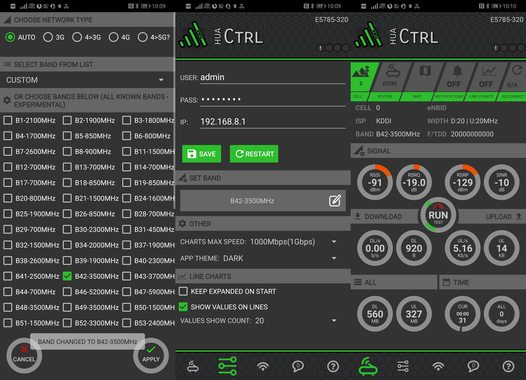Open the CUSTOM band list dropdown
This screenshot has height=380, width=526.
click(86, 80)
